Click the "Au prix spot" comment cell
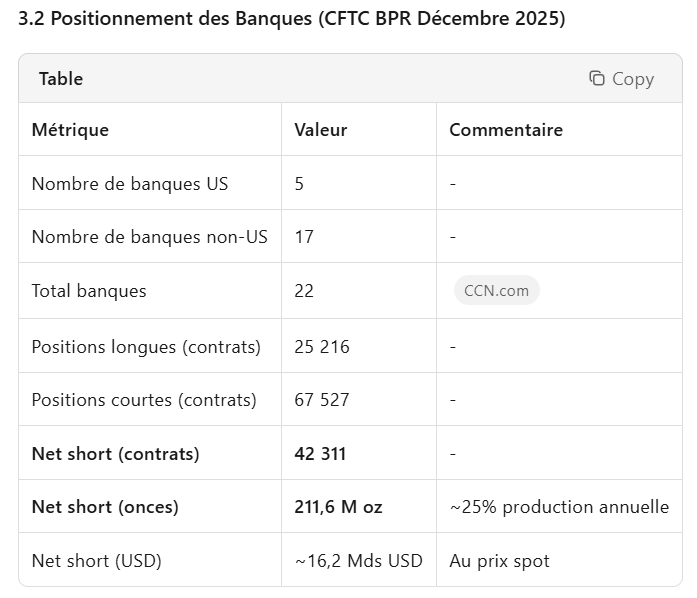This screenshot has width=697, height=598. point(499,561)
